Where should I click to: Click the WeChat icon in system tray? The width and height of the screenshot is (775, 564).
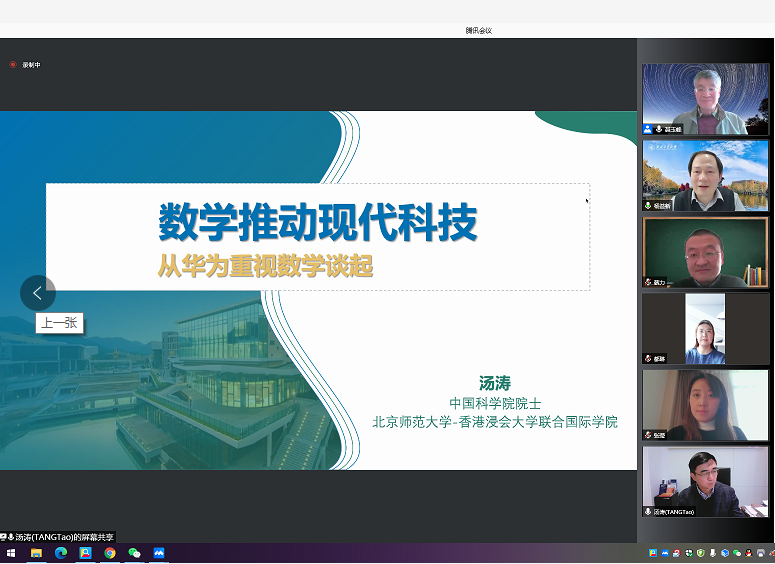(737, 553)
